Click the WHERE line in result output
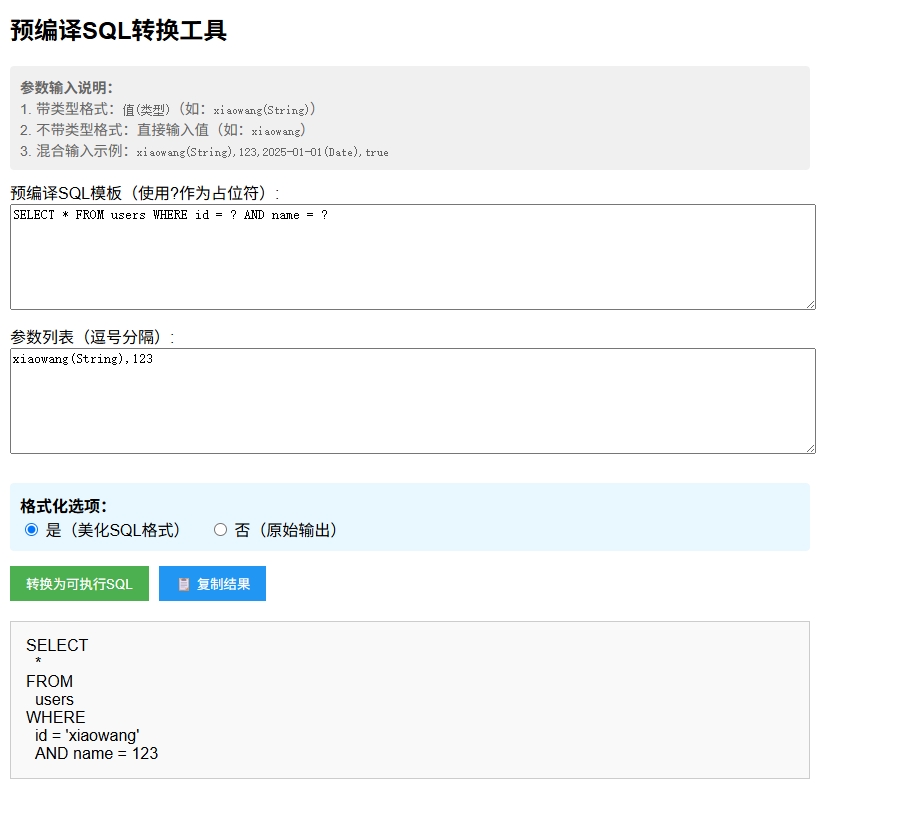Viewport: 898px width, 817px height. [56, 717]
